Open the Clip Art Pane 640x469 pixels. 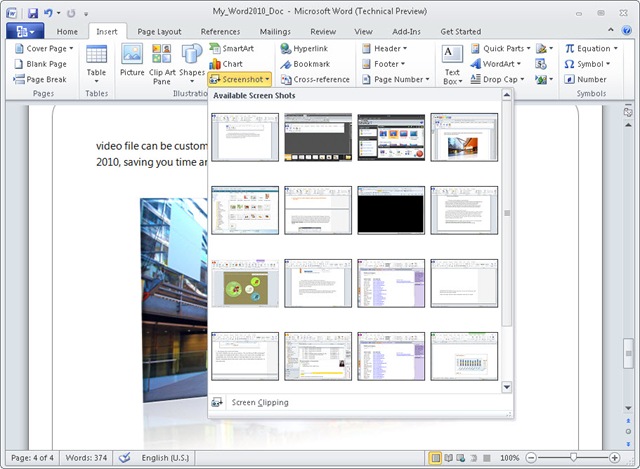162,64
